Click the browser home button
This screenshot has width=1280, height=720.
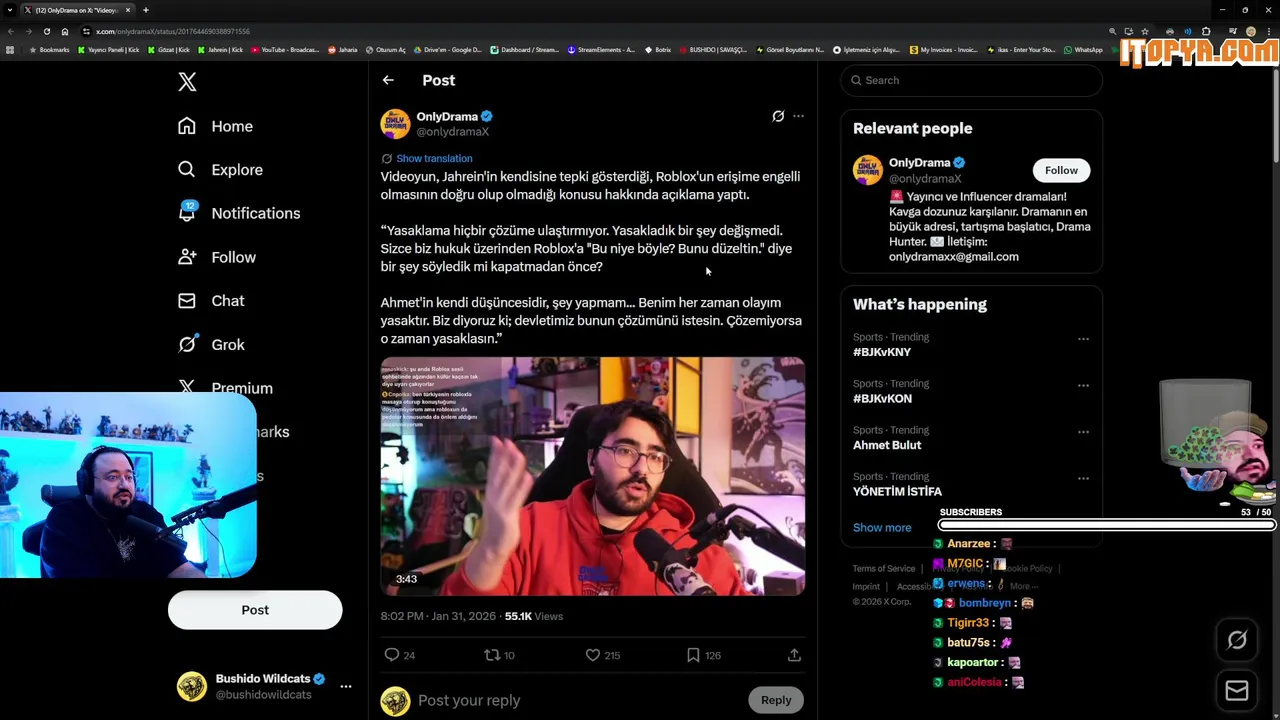point(65,31)
